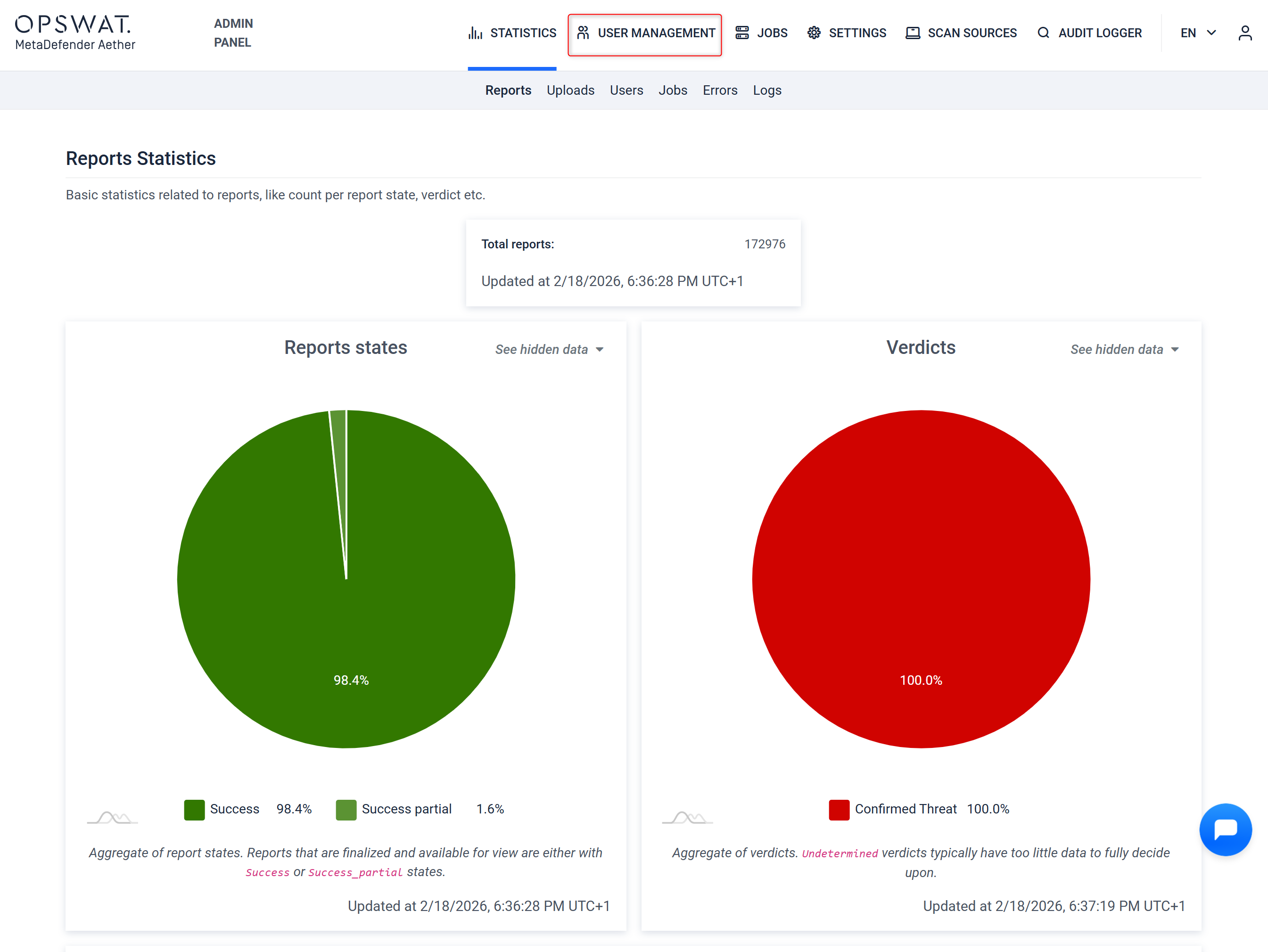Click the Settings gear icon

tap(814, 33)
